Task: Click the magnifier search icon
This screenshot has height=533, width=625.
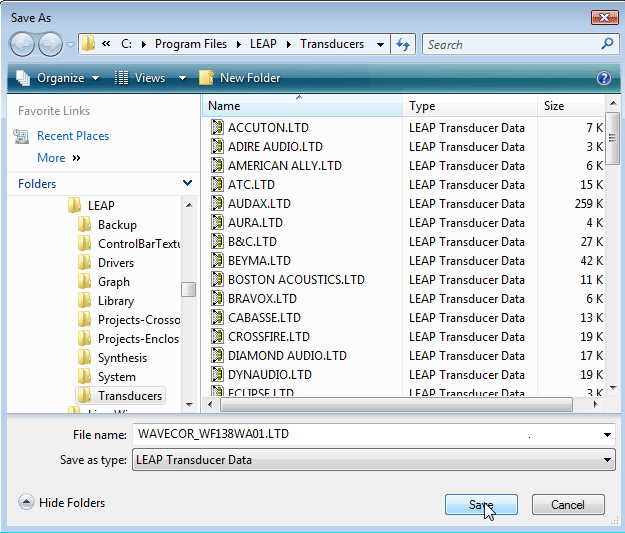Action: 607,44
